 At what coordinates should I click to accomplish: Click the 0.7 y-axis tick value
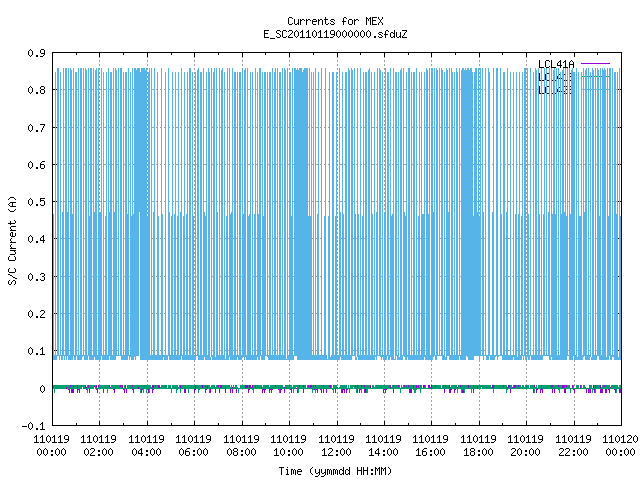tap(36, 128)
